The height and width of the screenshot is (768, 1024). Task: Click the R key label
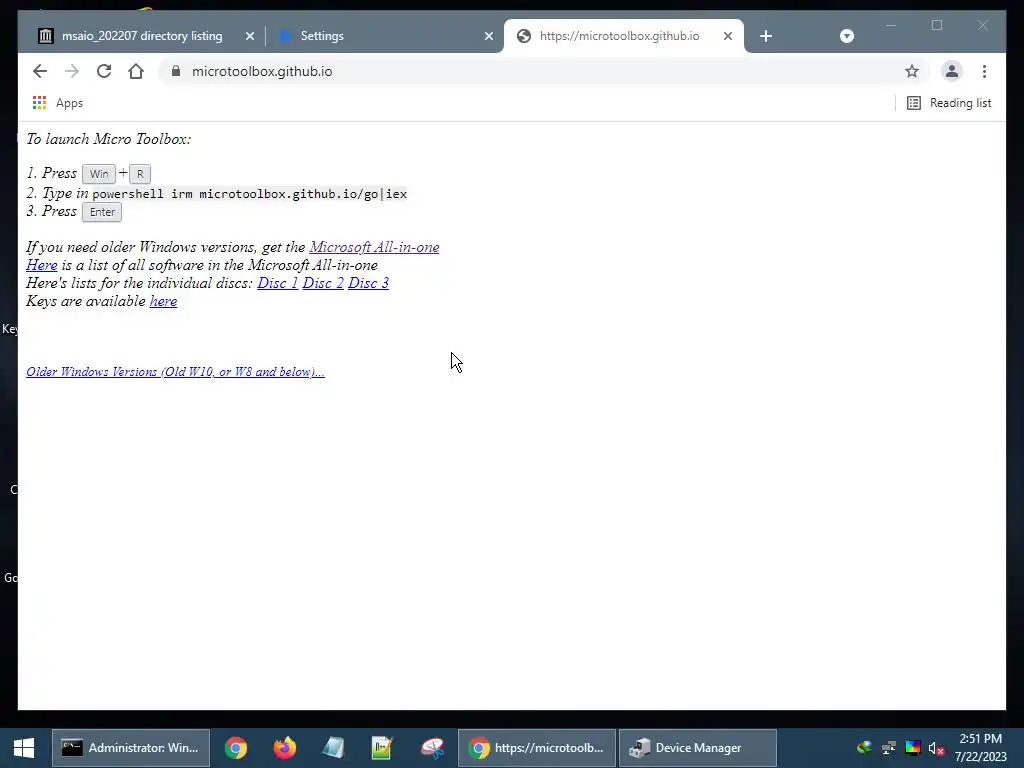140,174
